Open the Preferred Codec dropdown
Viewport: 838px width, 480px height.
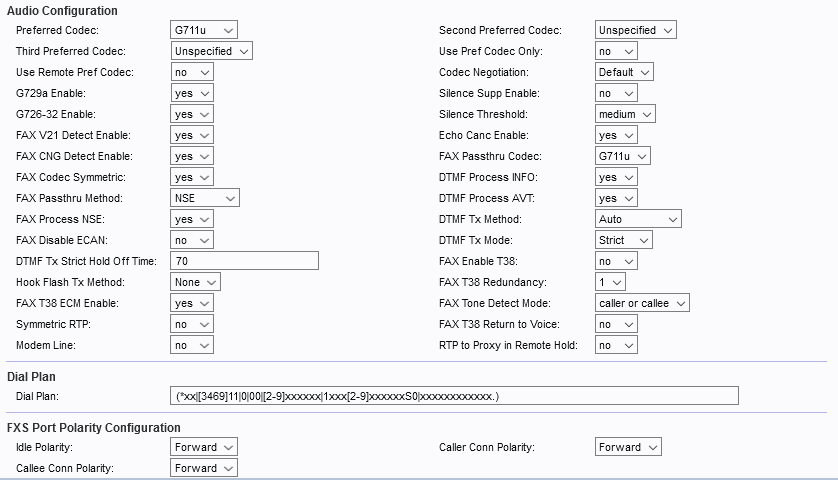coord(204,30)
